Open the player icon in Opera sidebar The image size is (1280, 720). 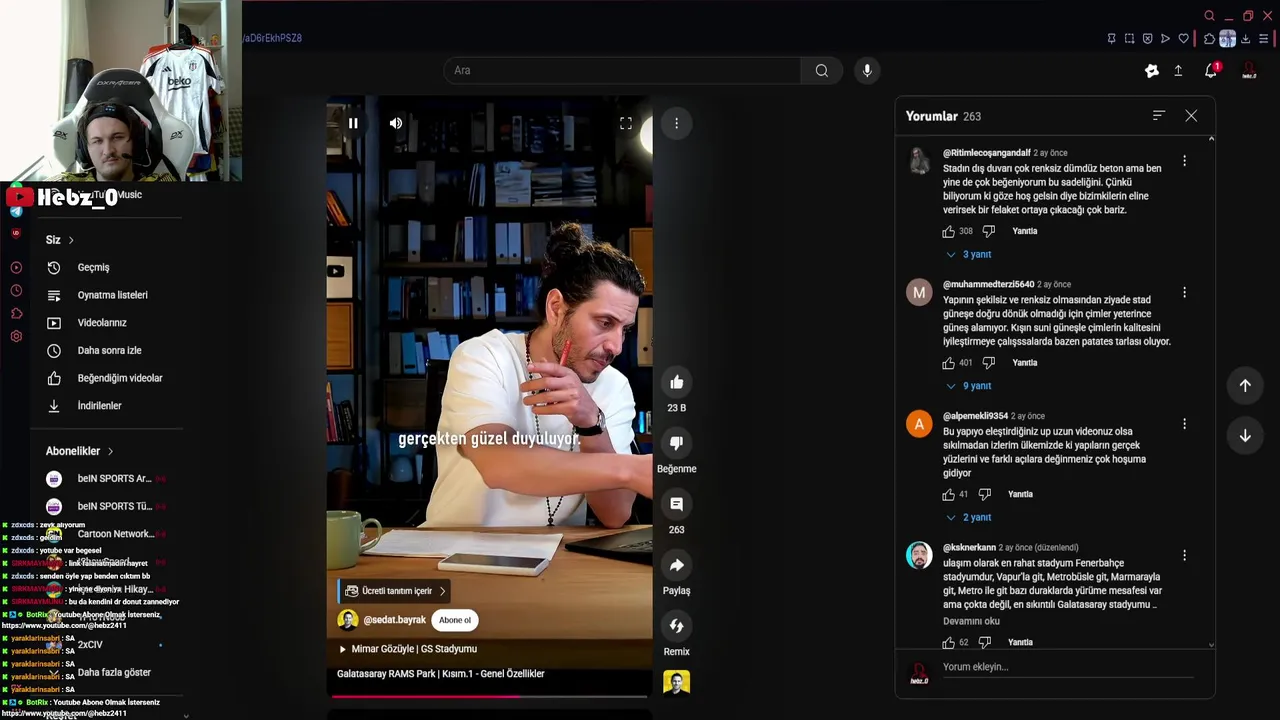[16, 268]
